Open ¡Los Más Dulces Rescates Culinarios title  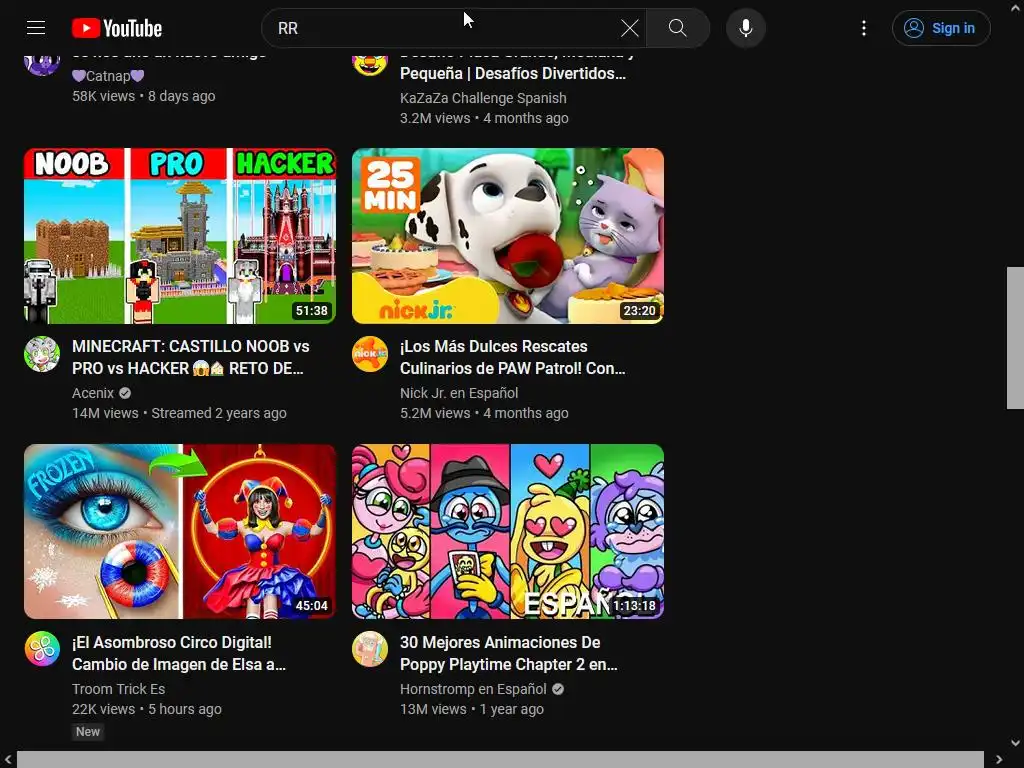(x=513, y=357)
